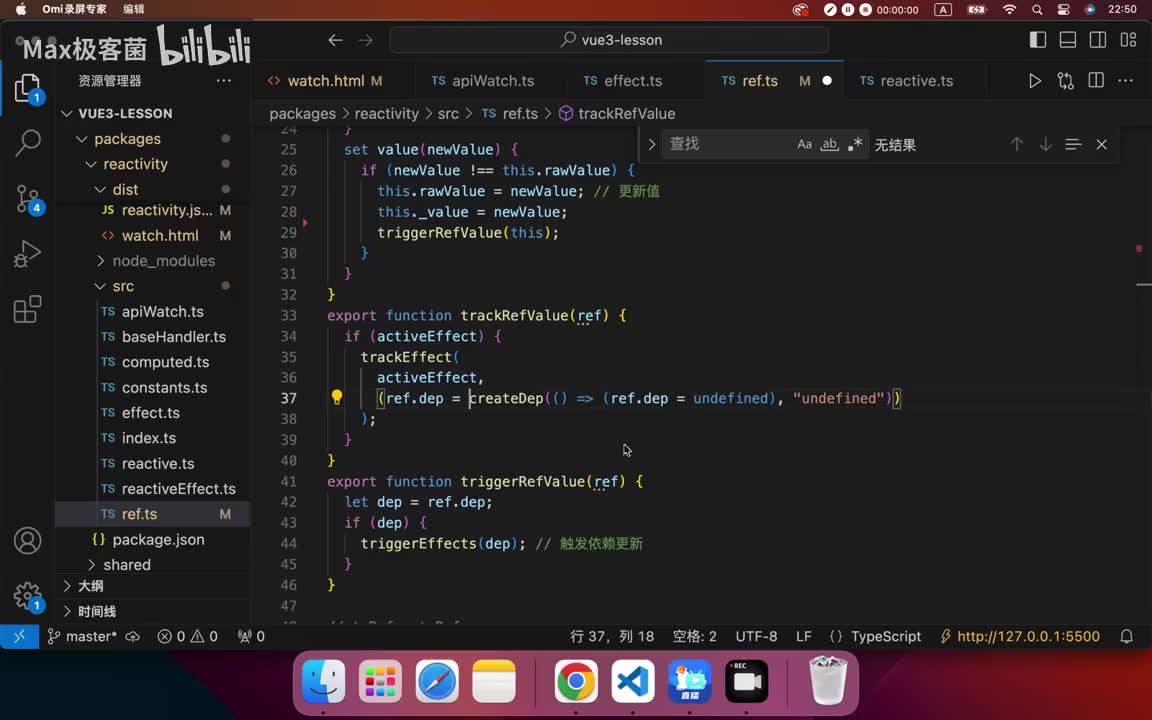
Task: Open errors and warnings status item
Action: (187, 636)
